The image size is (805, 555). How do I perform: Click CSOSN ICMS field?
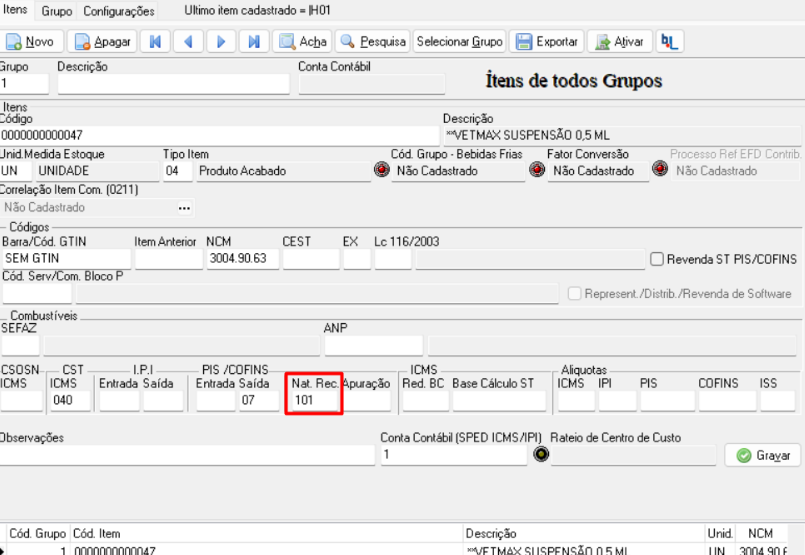pyautogui.click(x=22, y=401)
